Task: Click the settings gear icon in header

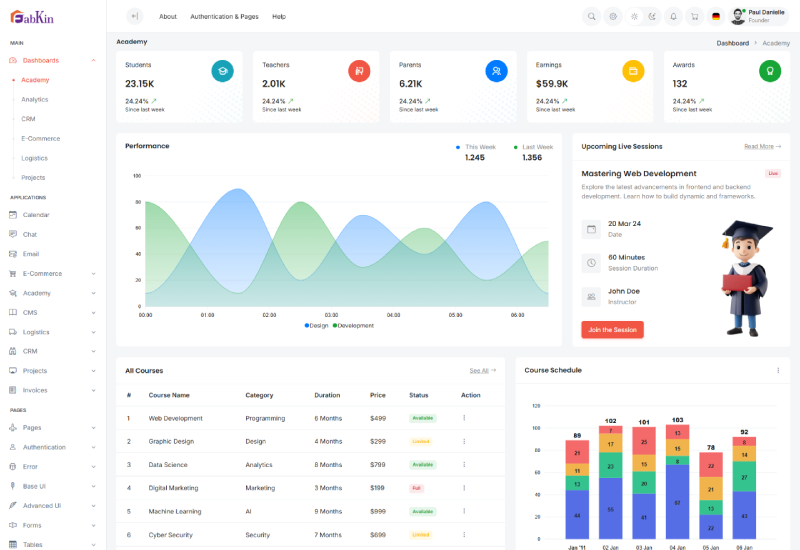Action: pyautogui.click(x=613, y=16)
